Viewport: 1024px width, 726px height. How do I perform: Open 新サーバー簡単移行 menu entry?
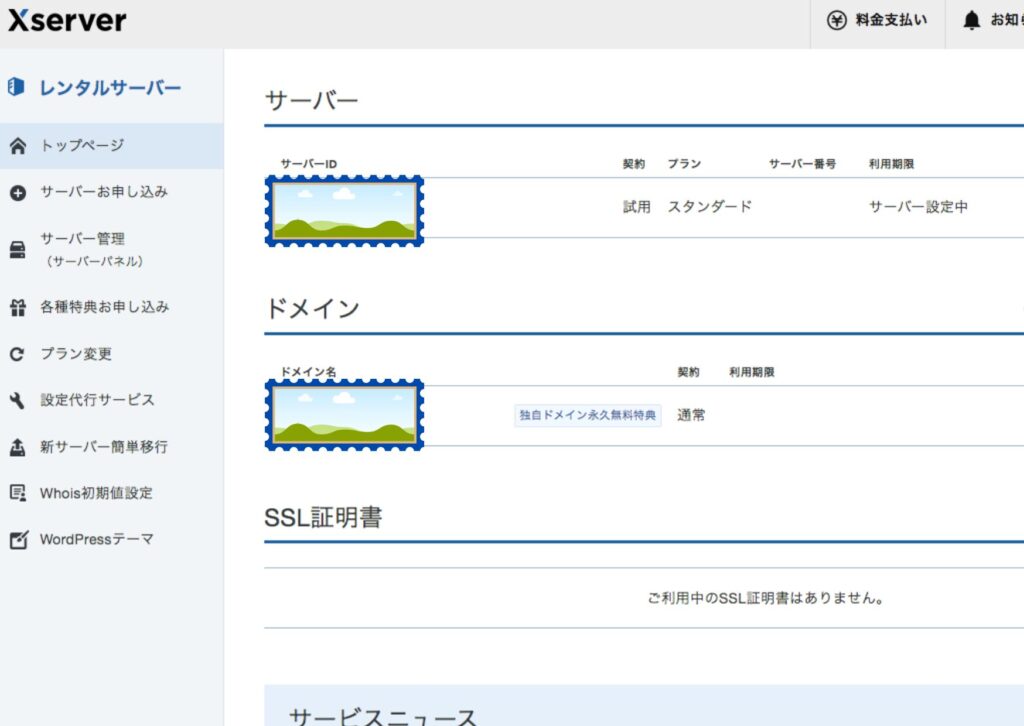pyautogui.click(x=112, y=447)
